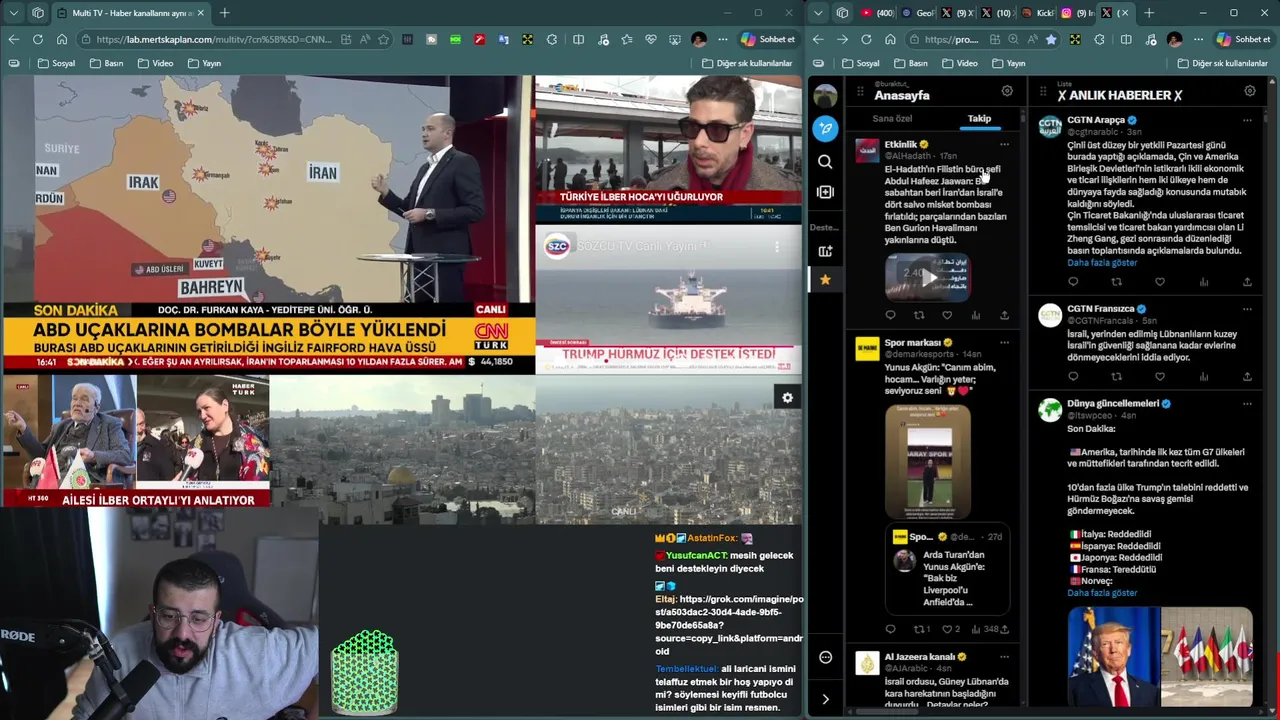Open account avatar in X Pro sidebar
This screenshot has height=720, width=1280.
[x=825, y=96]
